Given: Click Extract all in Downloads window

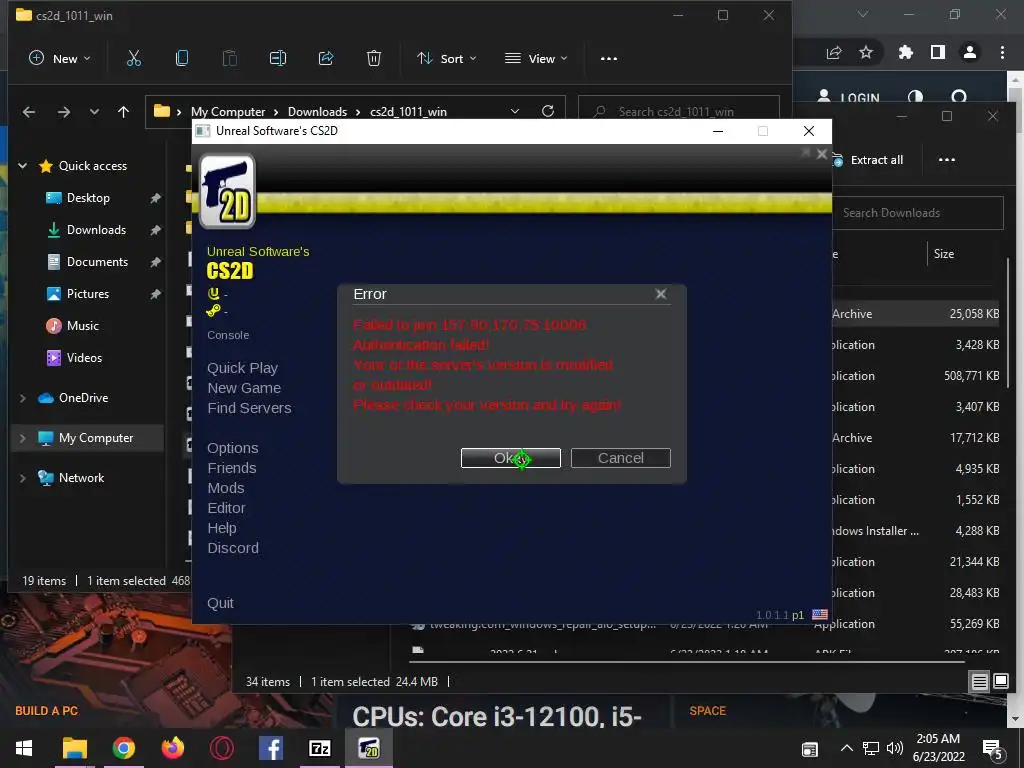Looking at the screenshot, I should 869,160.
